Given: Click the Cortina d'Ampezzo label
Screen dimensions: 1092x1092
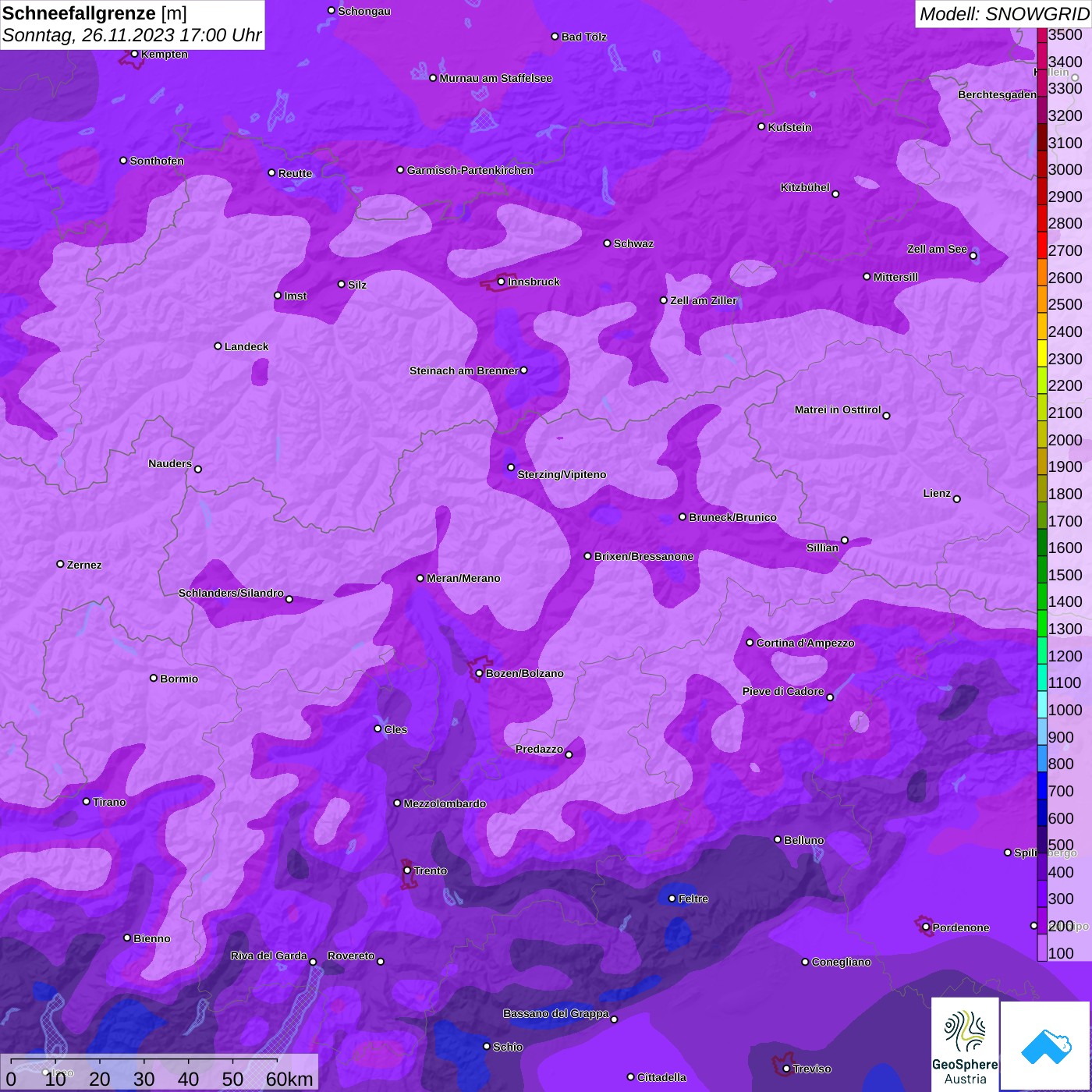Looking at the screenshot, I should click(x=805, y=643).
